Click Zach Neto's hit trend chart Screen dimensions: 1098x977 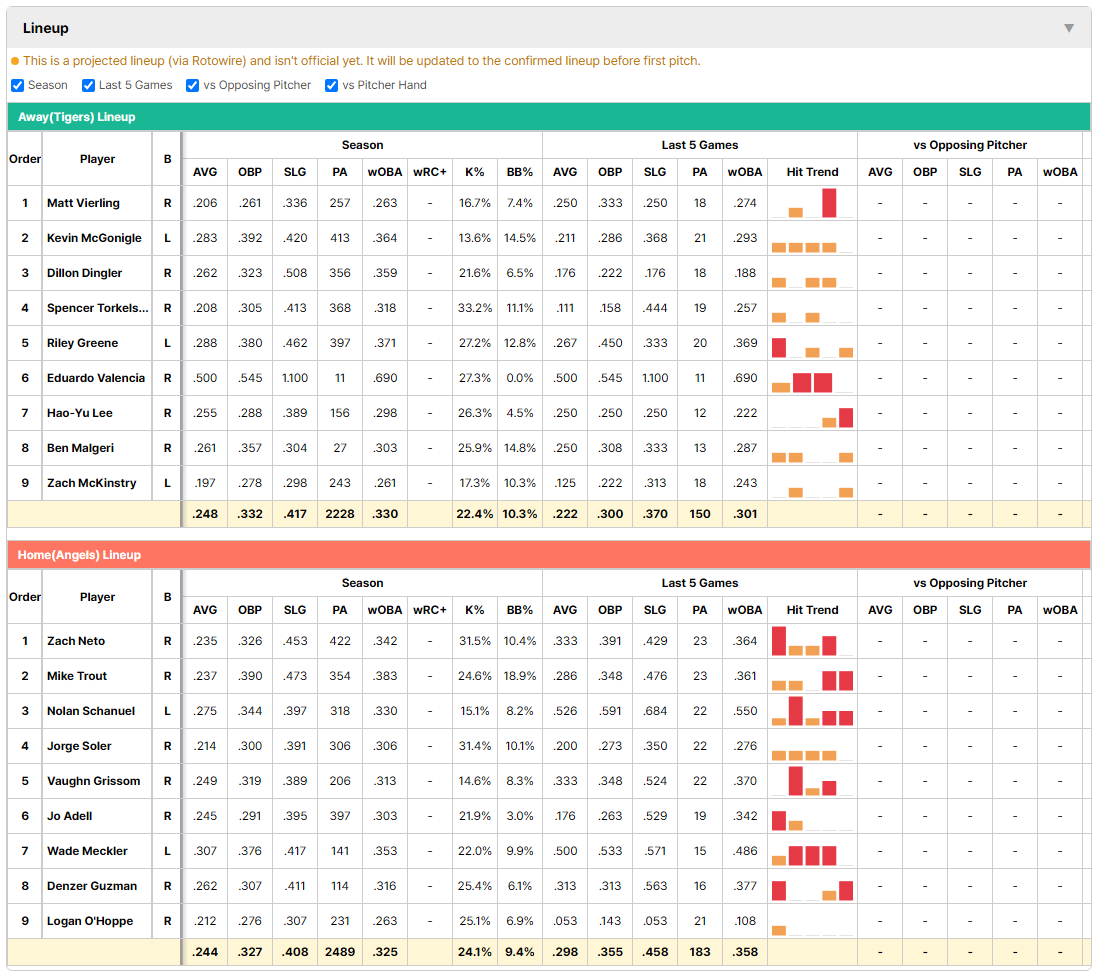tap(812, 641)
